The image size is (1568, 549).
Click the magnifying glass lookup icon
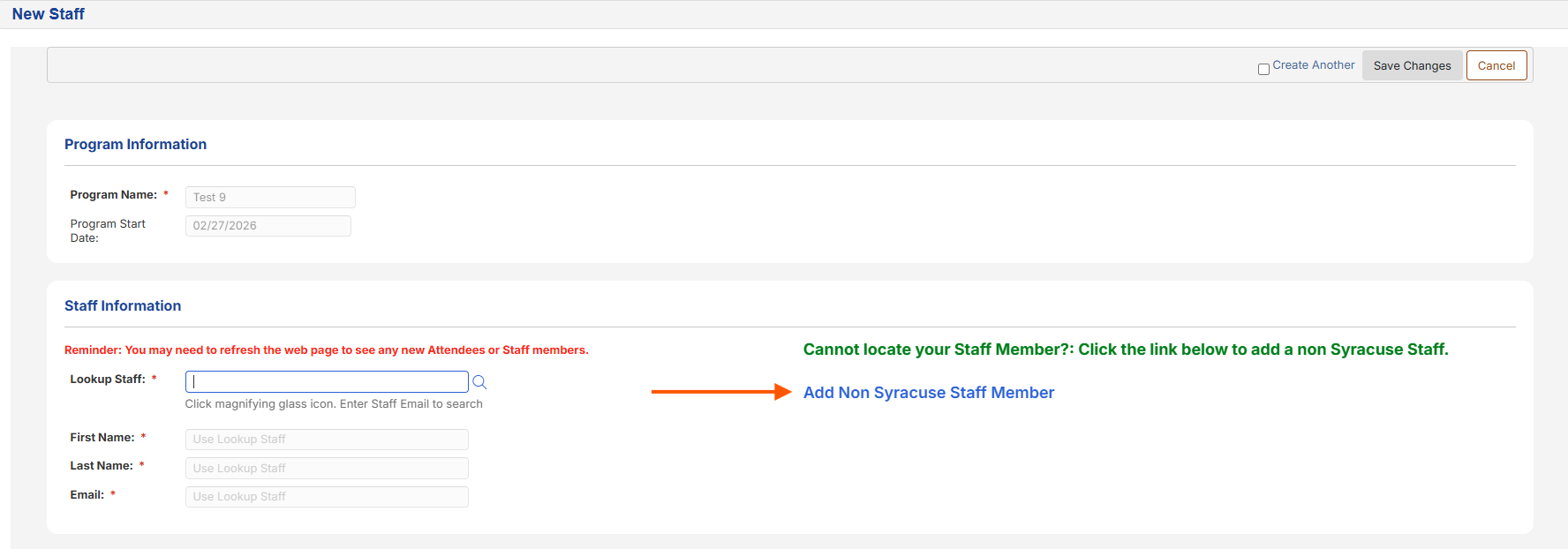pos(479,382)
